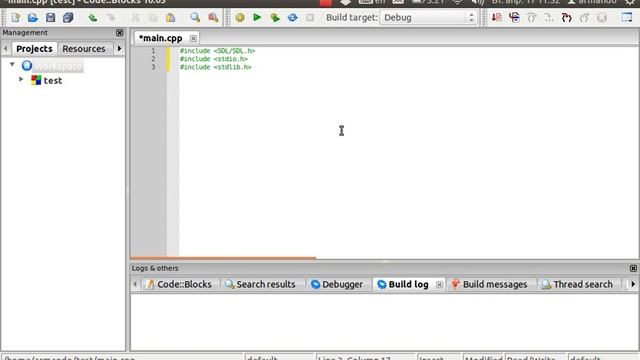The image size is (640, 360).
Task: Open Replace with the red magnifier icon
Action: pos(213,18)
